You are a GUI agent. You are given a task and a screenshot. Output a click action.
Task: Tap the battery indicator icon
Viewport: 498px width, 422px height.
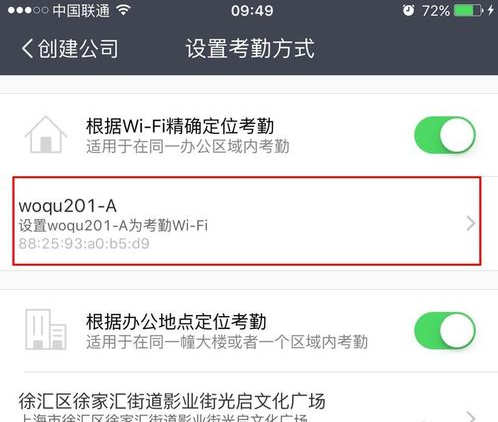pos(468,10)
